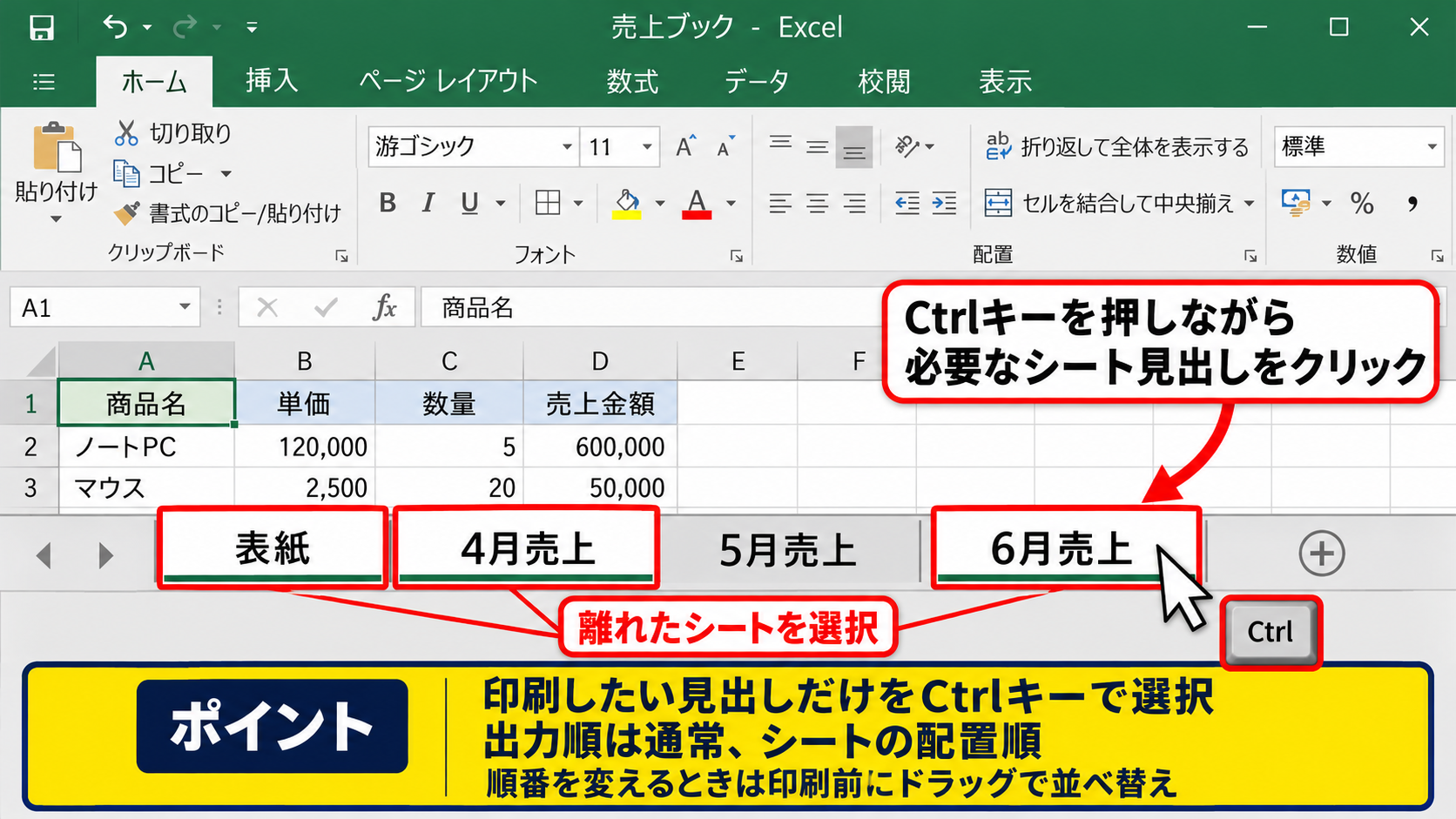Viewport: 1456px width, 819px height.
Task: Click the Redo arrow icon
Action: (184, 27)
